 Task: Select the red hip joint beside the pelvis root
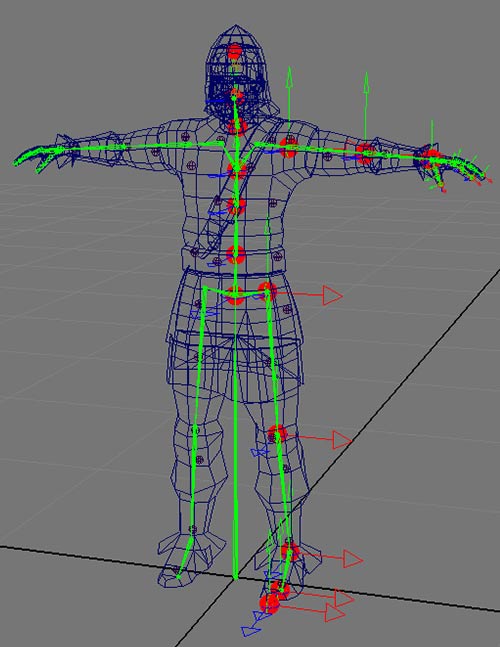267,291
